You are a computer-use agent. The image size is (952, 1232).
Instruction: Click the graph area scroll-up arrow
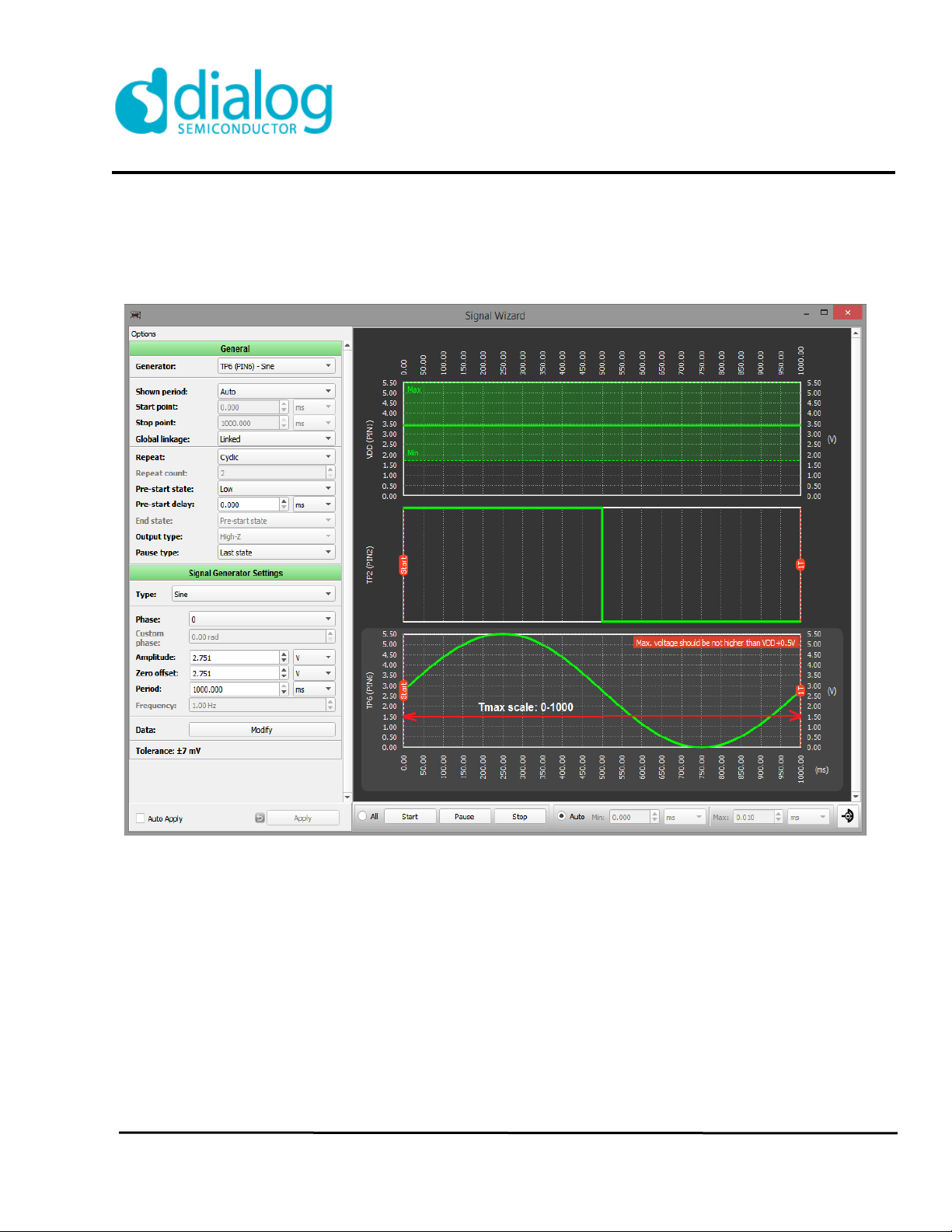856,333
